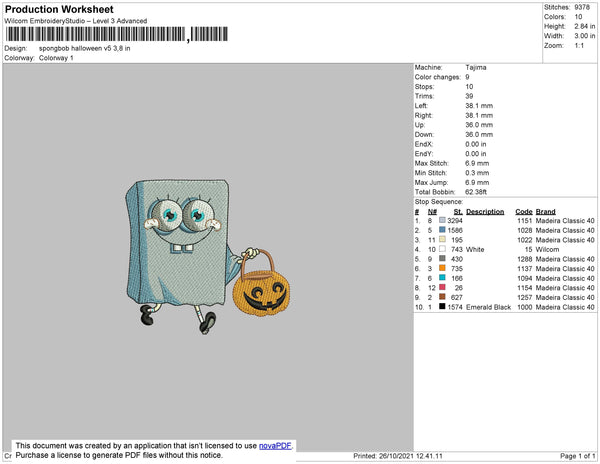Viewport: 600px width, 464px height.
Task: Click code '1257' in stop 9
Action: [525, 297]
